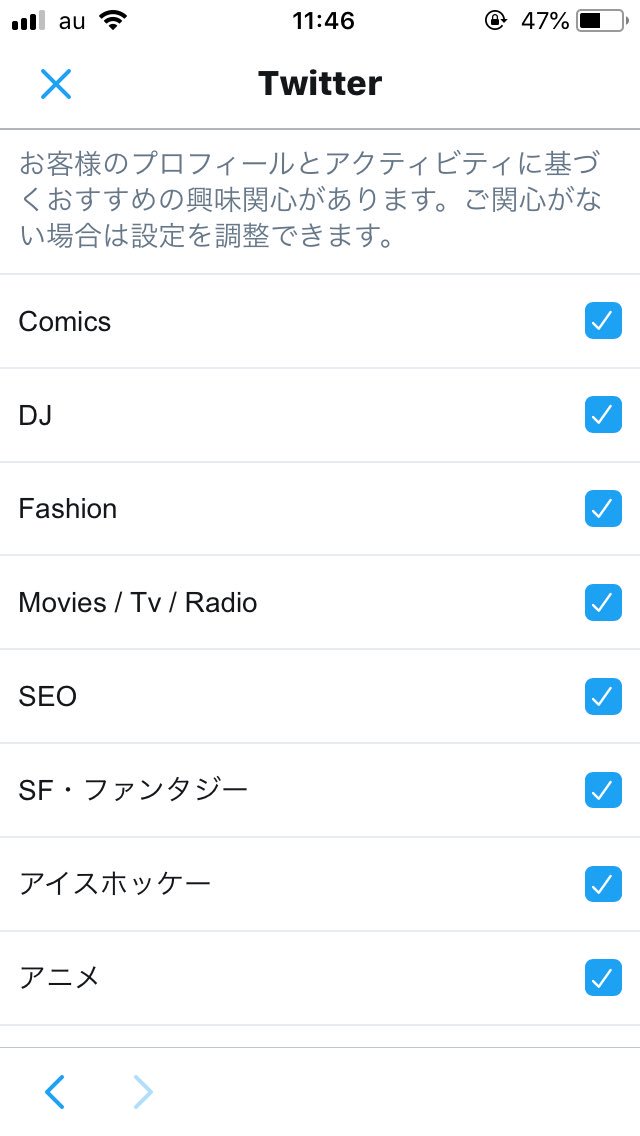Uncheck the DJ interest checkbox
This screenshot has height=1136, width=640.
(x=603, y=415)
